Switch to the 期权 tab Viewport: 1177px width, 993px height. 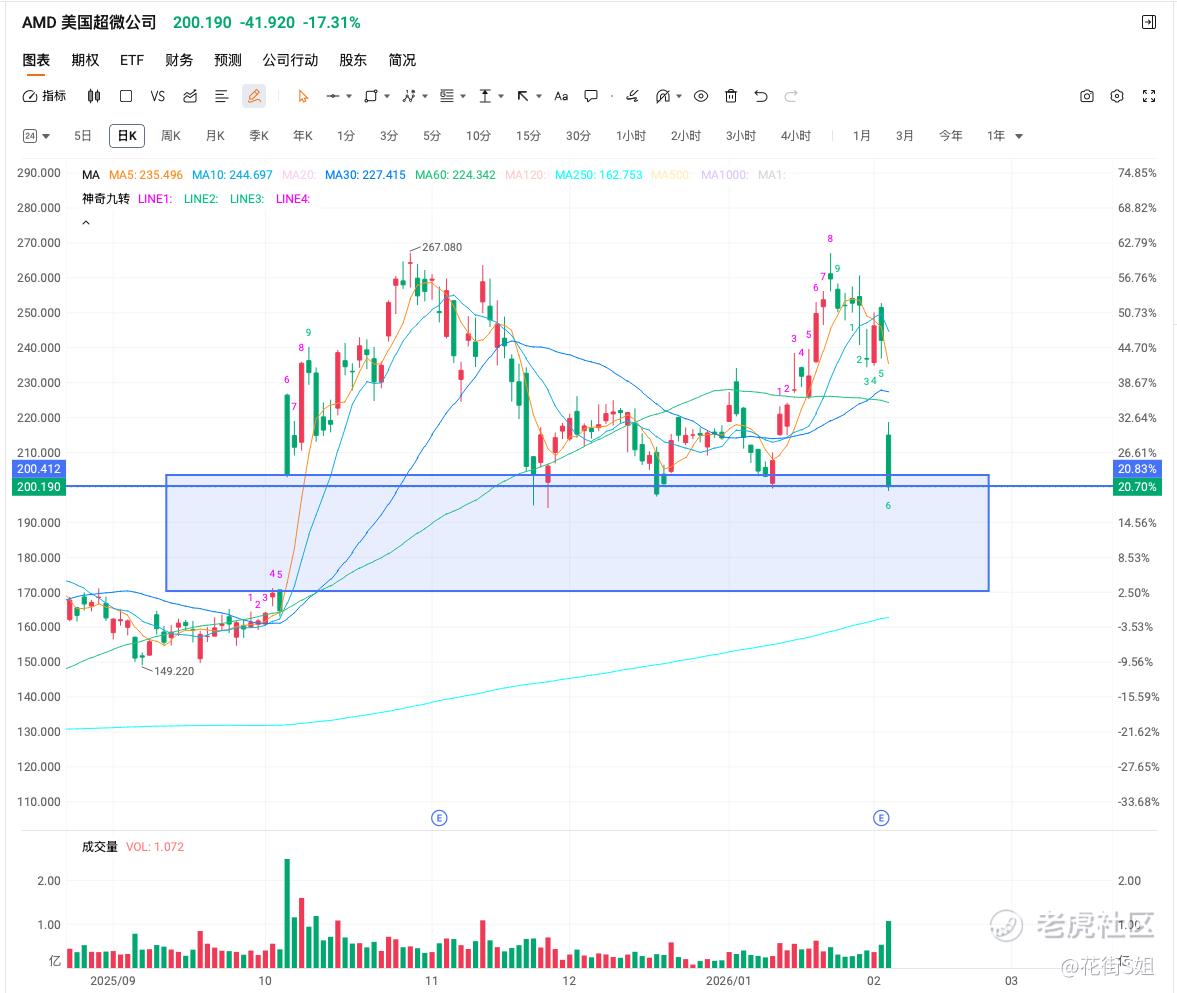click(85, 60)
